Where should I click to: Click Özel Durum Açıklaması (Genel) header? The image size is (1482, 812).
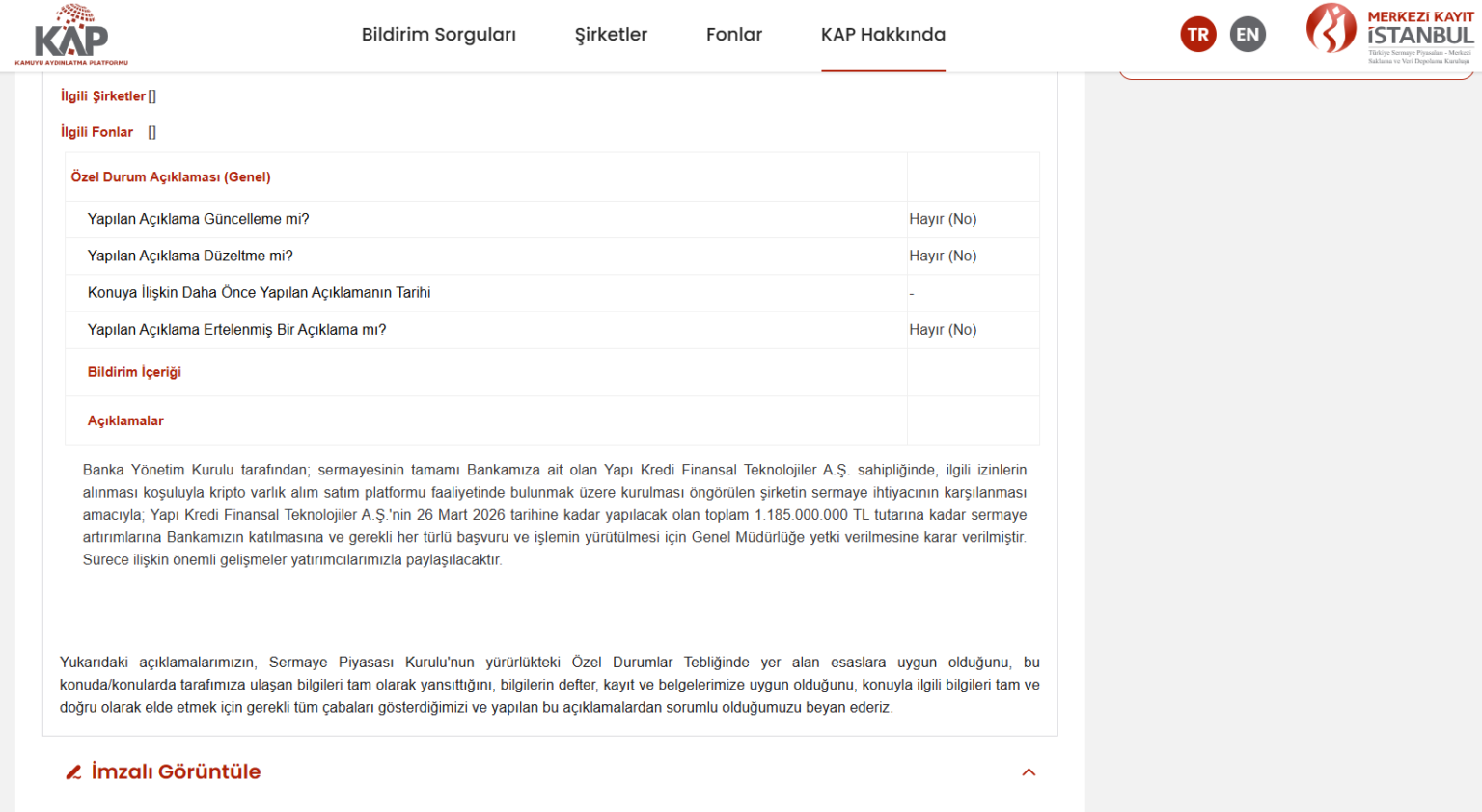[171, 176]
